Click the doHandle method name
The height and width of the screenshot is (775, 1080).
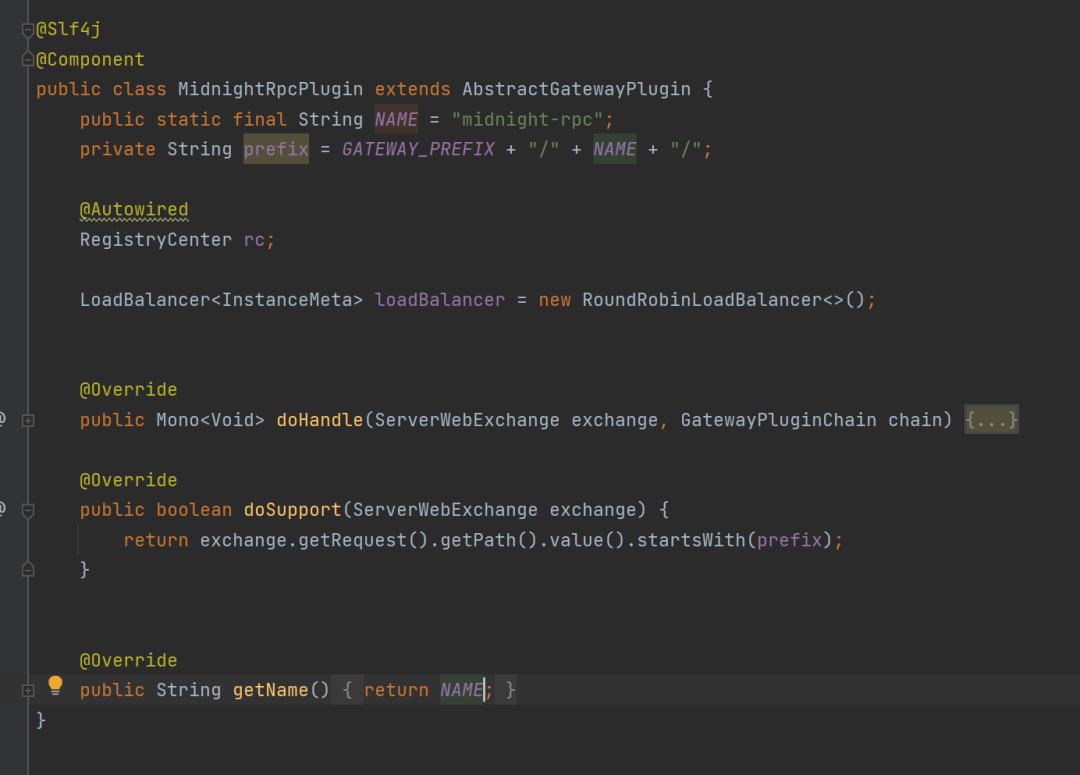click(x=320, y=420)
